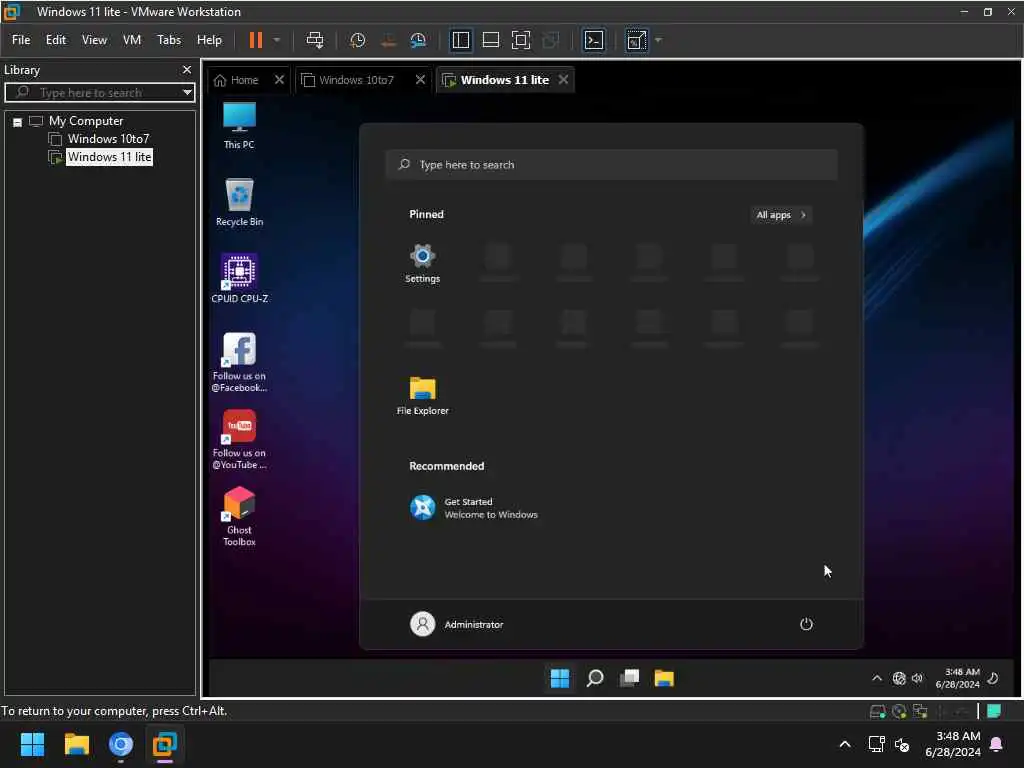
Task: Click the VMware CD/DVD status icon
Action: pyautogui.click(x=899, y=711)
